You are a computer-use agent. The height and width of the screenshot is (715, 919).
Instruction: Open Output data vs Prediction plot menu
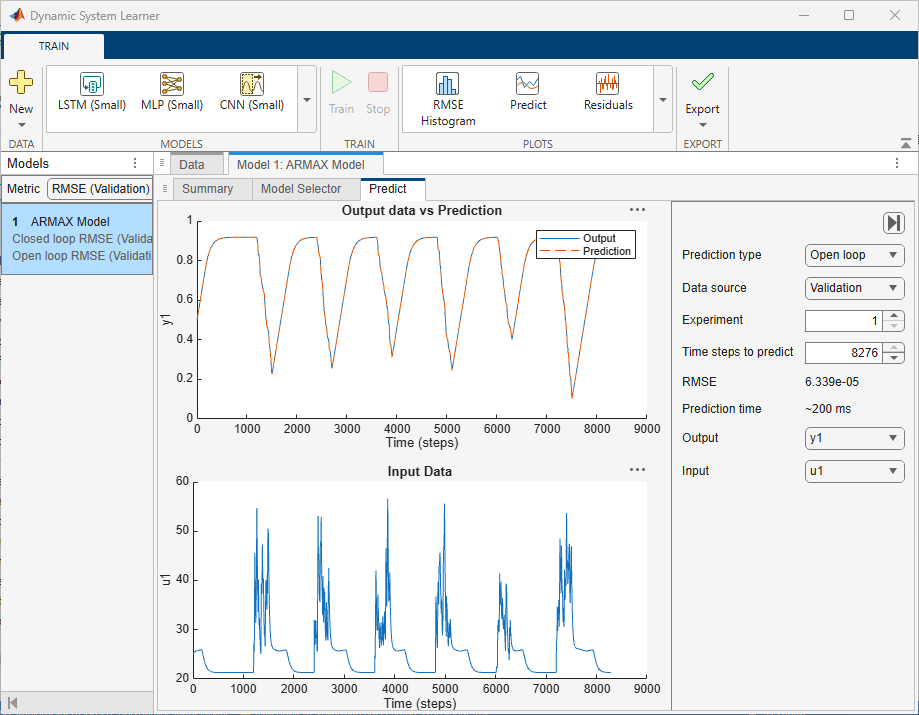tap(637, 210)
